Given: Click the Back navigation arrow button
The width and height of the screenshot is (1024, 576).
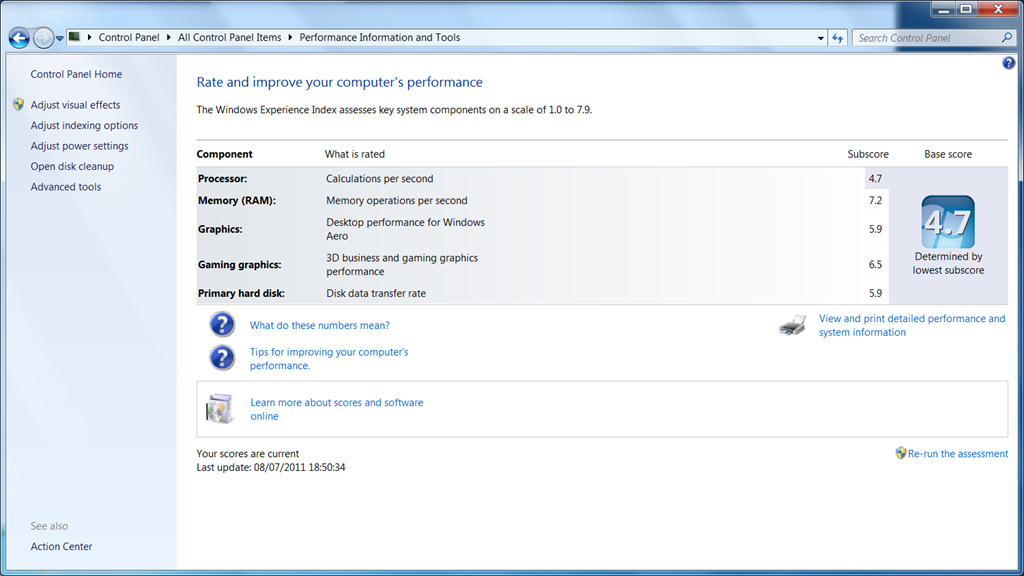Looking at the screenshot, I should (19, 38).
